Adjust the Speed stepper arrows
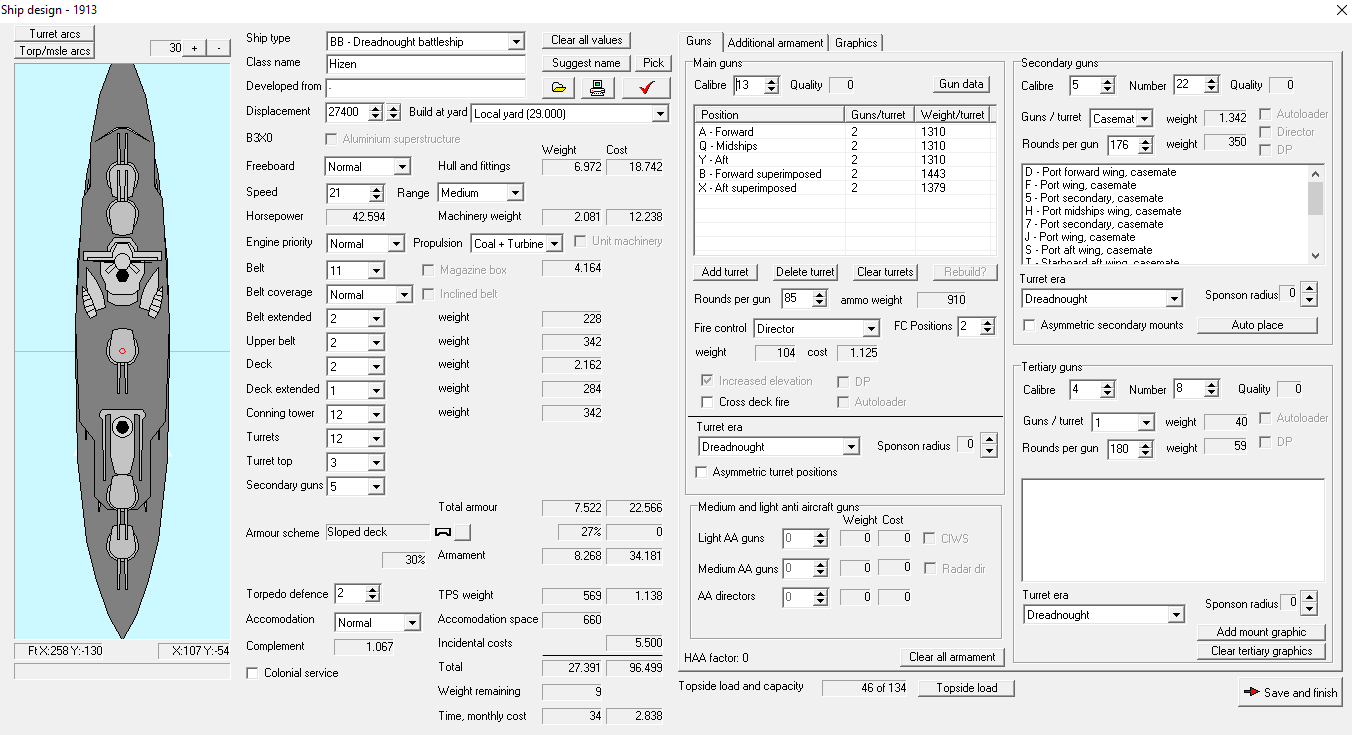This screenshot has height=735, width=1352. pos(376,193)
